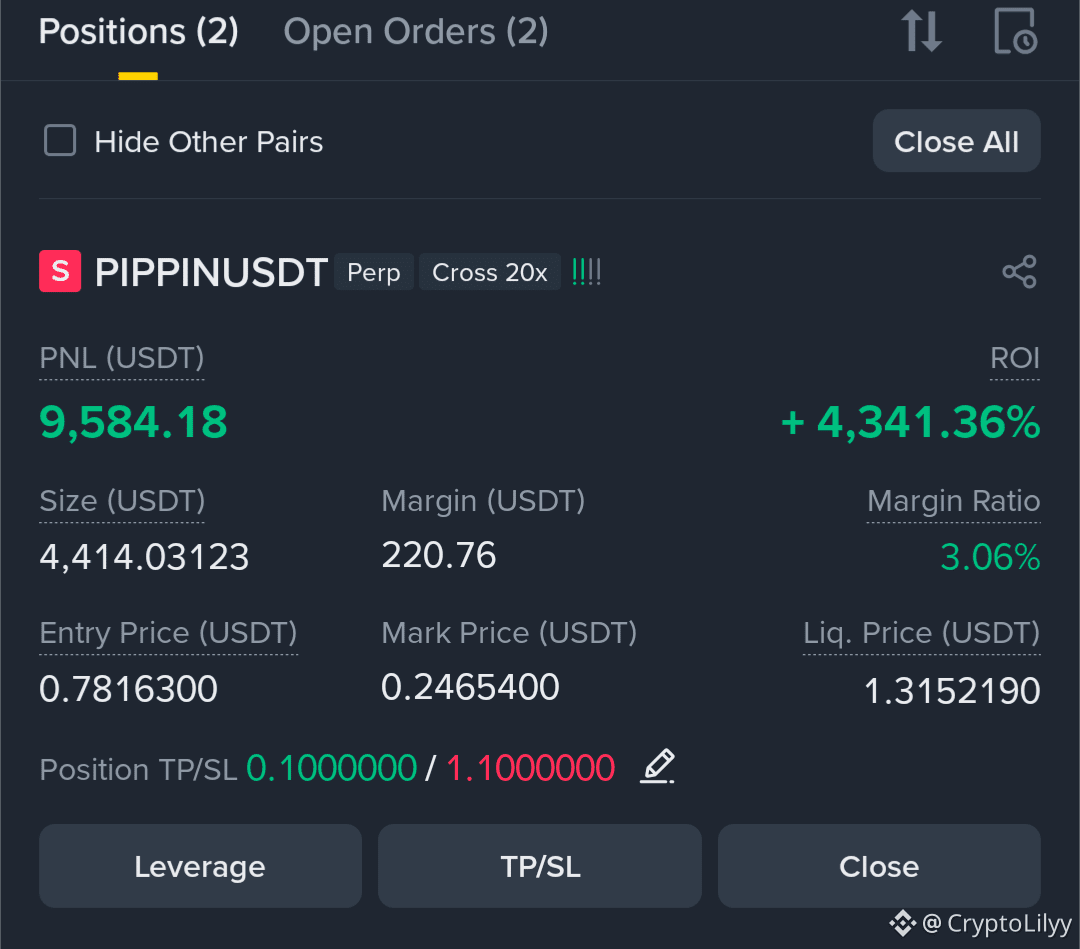
Task: Click the Perp contract tag
Action: 373,272
